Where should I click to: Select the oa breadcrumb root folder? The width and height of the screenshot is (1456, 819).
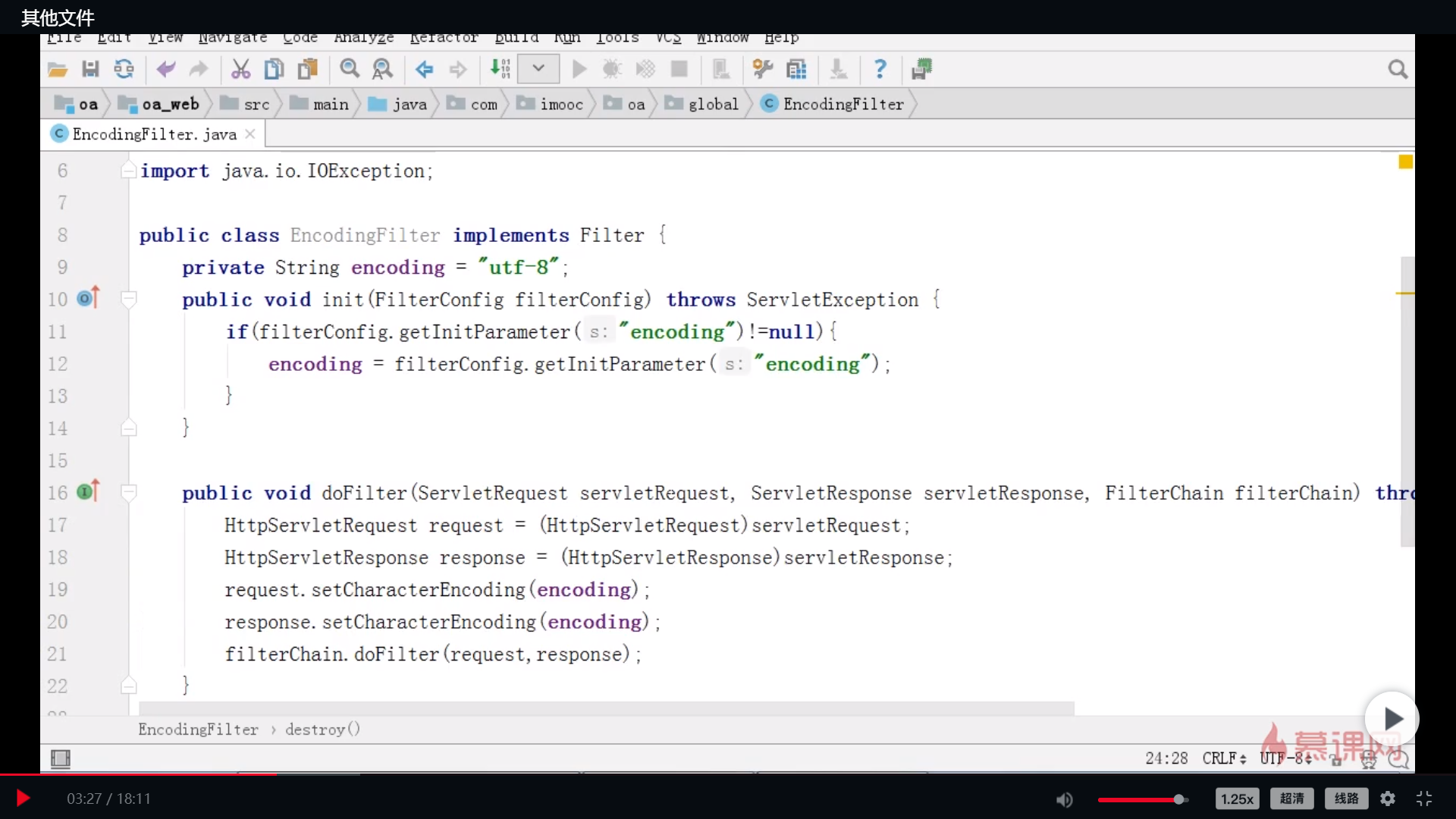point(77,105)
